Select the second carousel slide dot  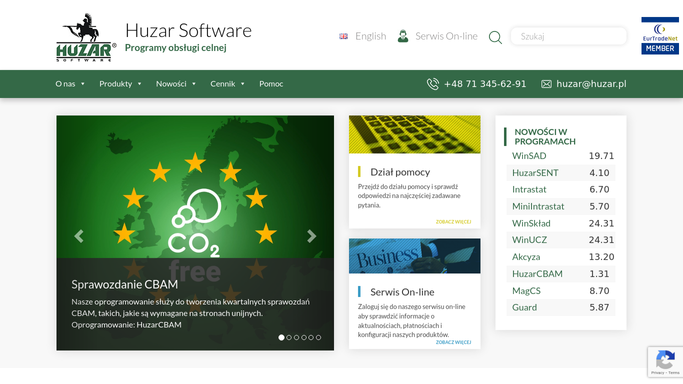289,337
